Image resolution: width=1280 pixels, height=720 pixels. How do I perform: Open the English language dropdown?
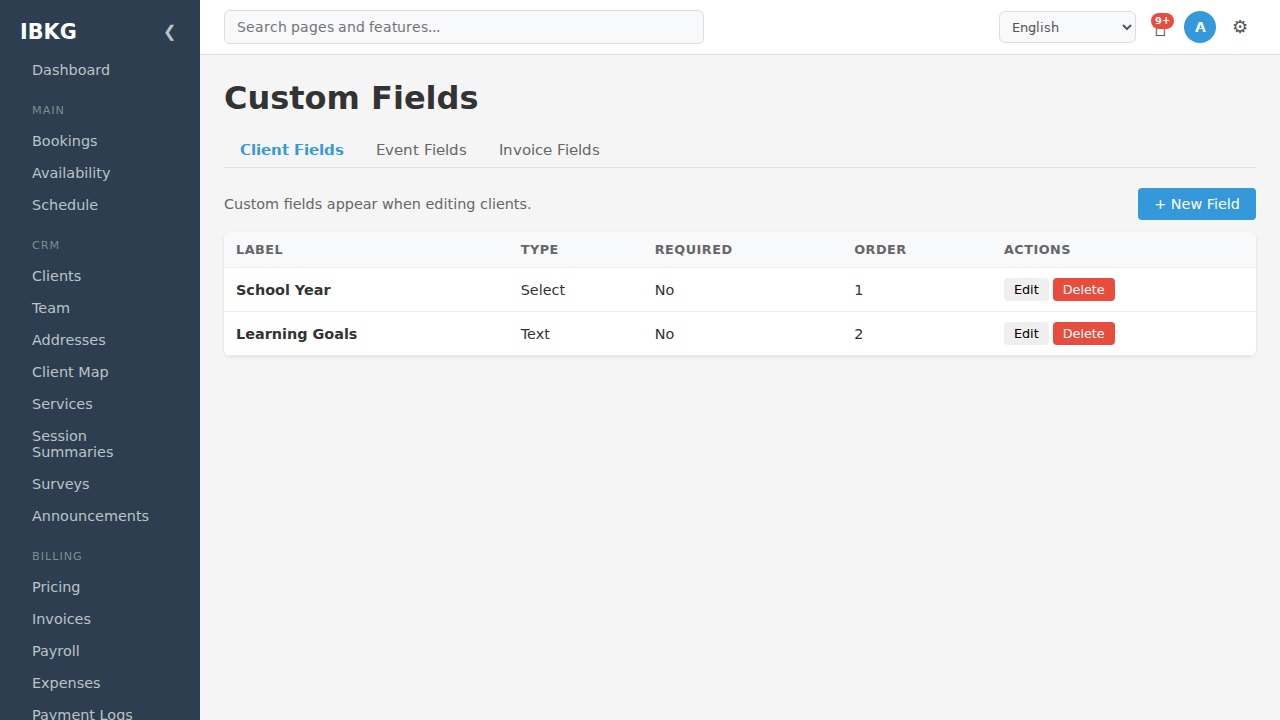pyautogui.click(x=1067, y=27)
